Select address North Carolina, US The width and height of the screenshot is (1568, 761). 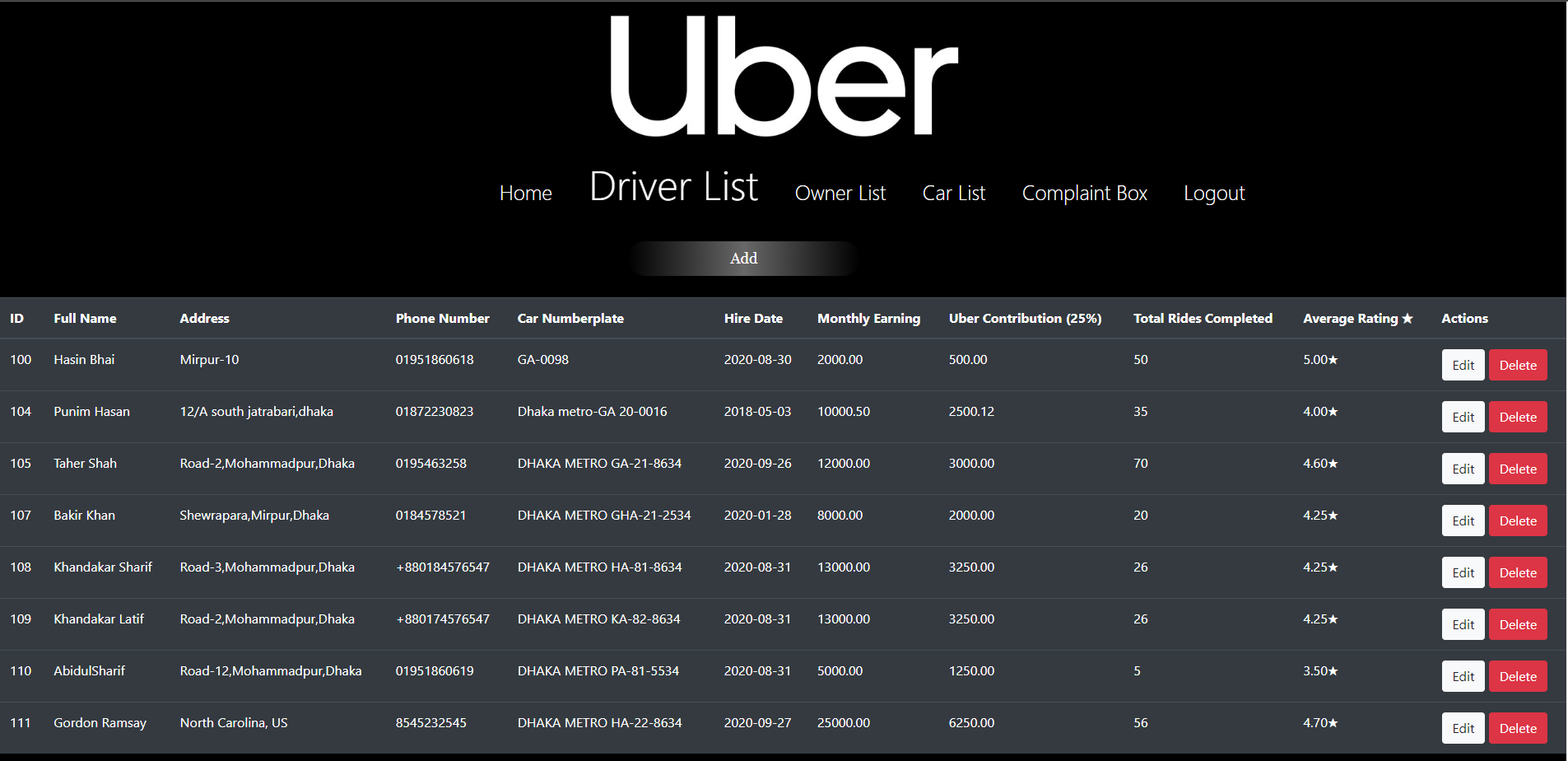[234, 722]
